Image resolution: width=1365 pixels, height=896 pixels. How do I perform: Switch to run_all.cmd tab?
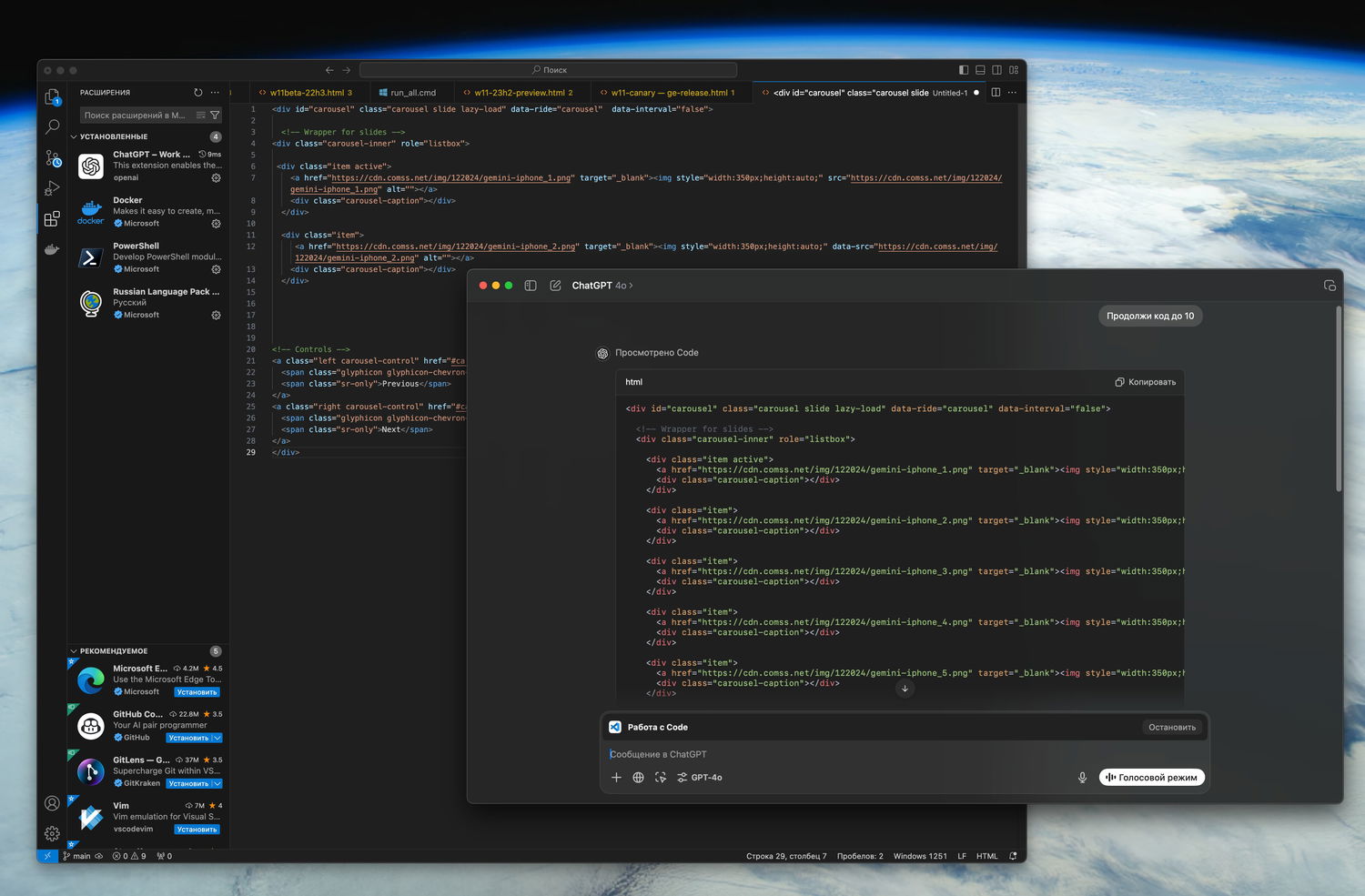point(411,93)
